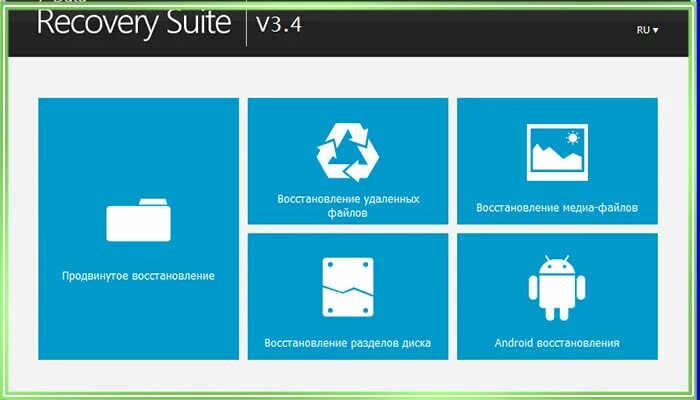Screen dimensions: 700x400
Task: Select the 'Восстановление разделов диска' label
Action: [x=348, y=343]
